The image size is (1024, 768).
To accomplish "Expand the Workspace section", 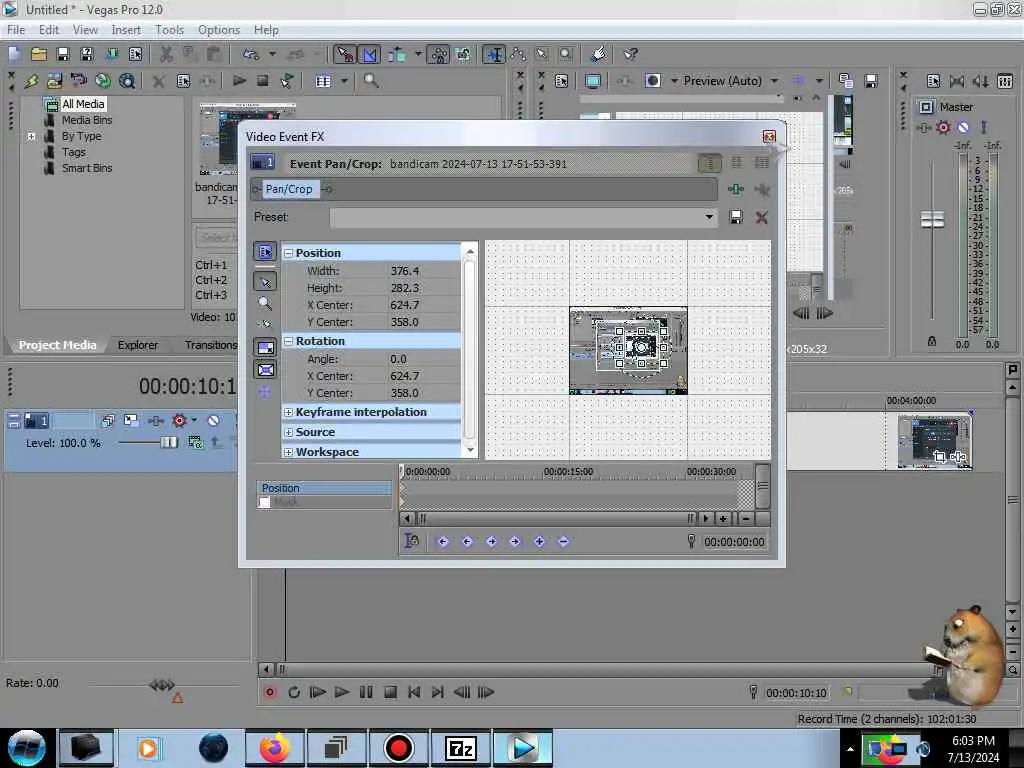I will [288, 452].
